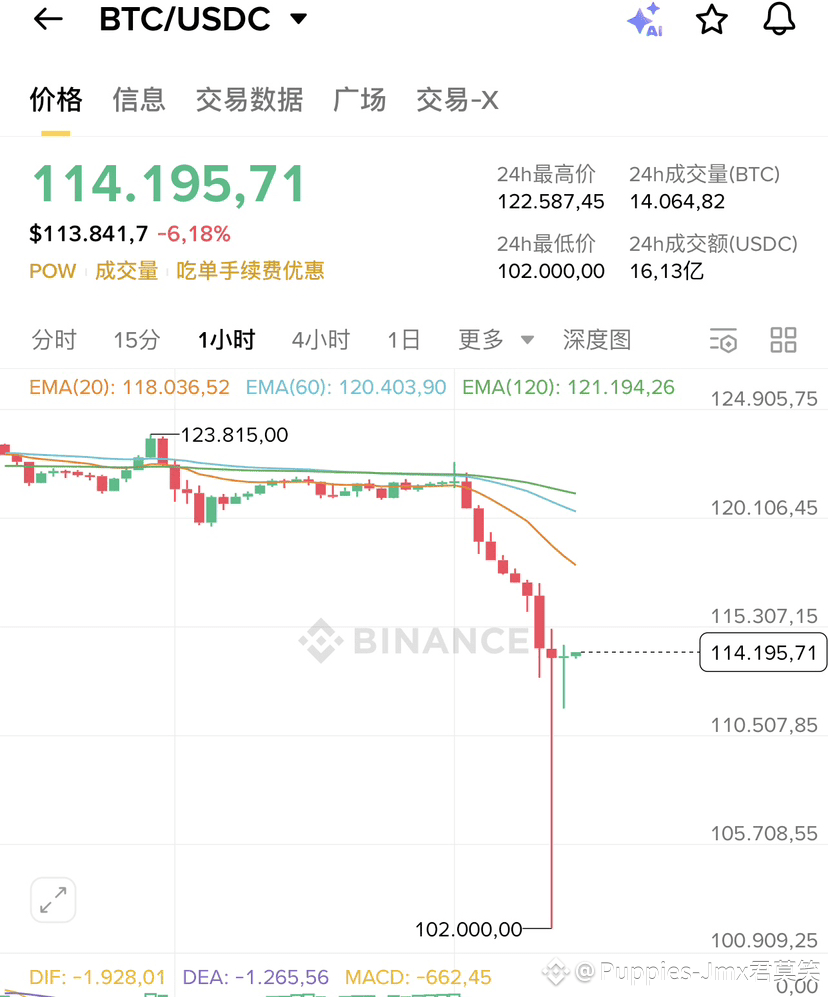Expand chart to fullscreen with arrows icon

click(53, 900)
